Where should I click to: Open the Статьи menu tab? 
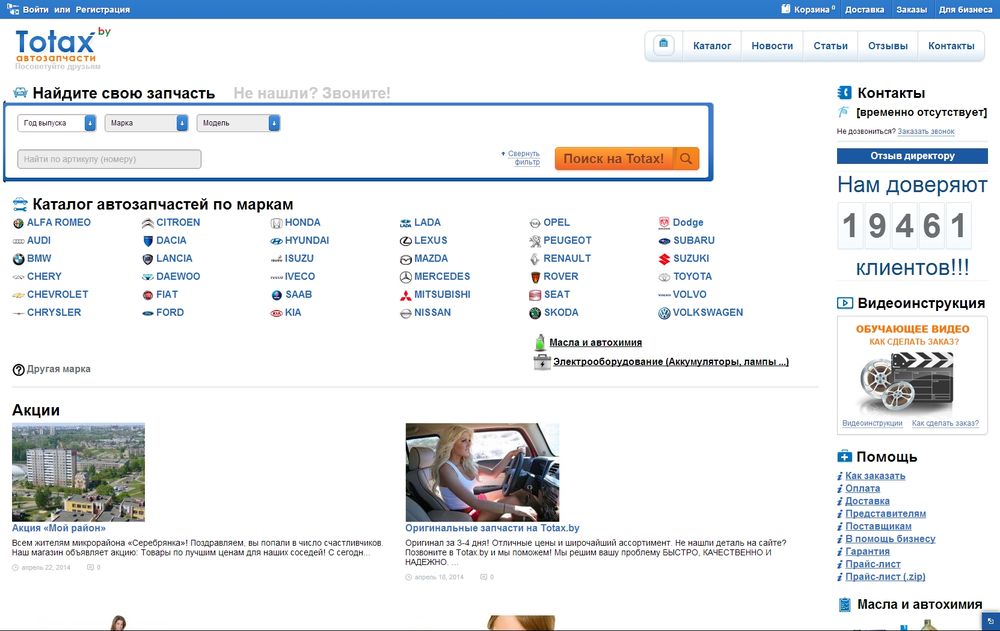[x=830, y=46]
